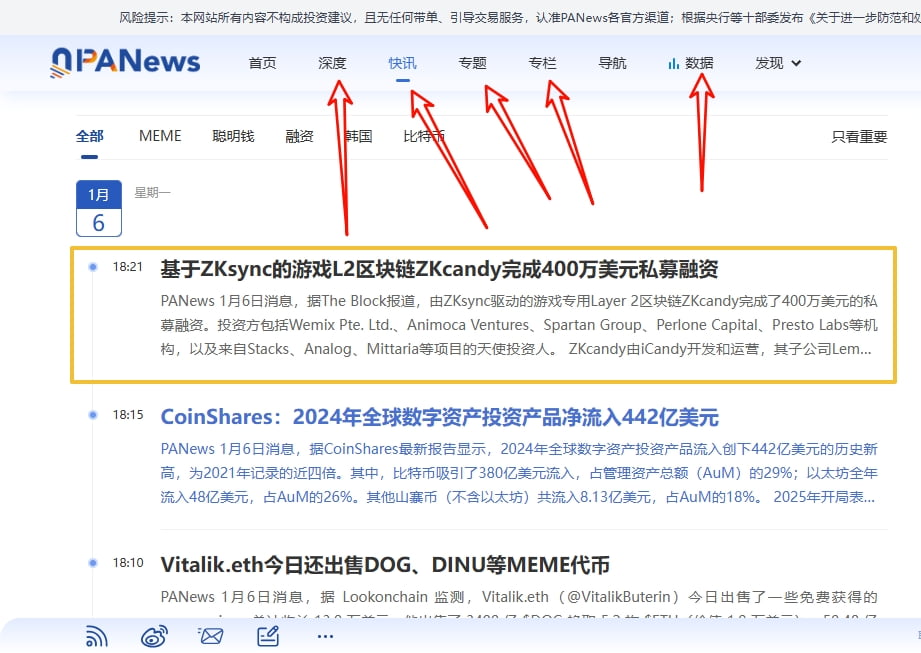The image size is (921, 653).
Task: Open the 导航 nav item
Action: pos(612,63)
